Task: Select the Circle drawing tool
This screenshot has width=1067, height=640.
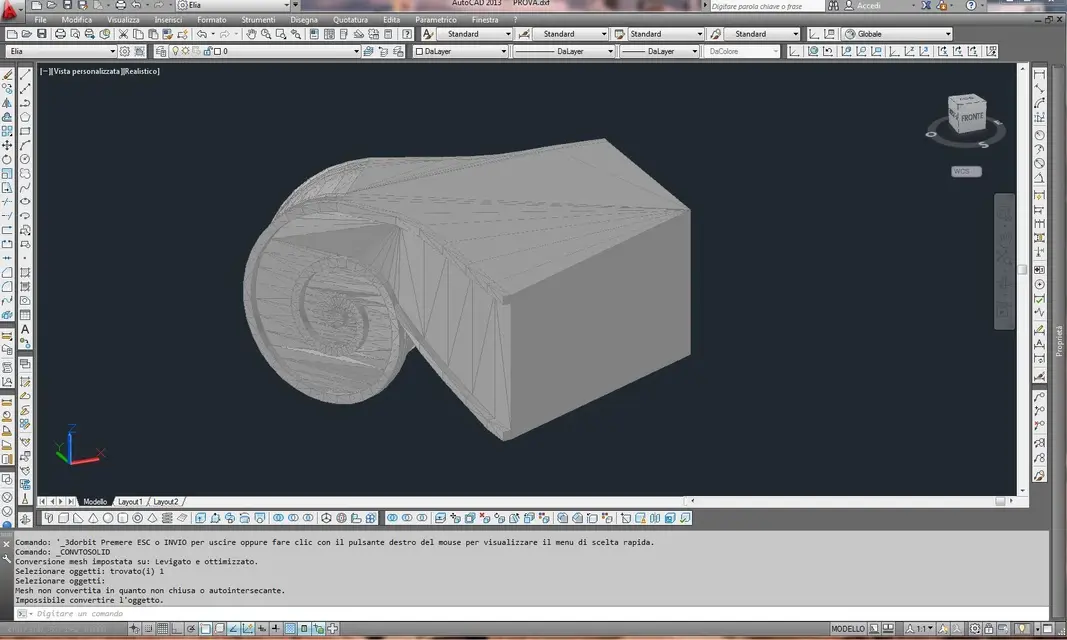Action: (25, 159)
